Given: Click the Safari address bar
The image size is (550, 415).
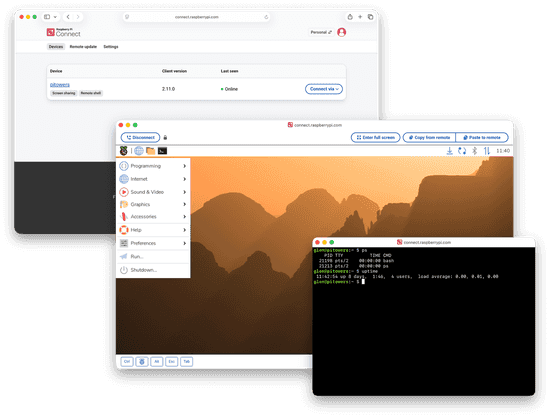Looking at the screenshot, I should pos(196,17).
